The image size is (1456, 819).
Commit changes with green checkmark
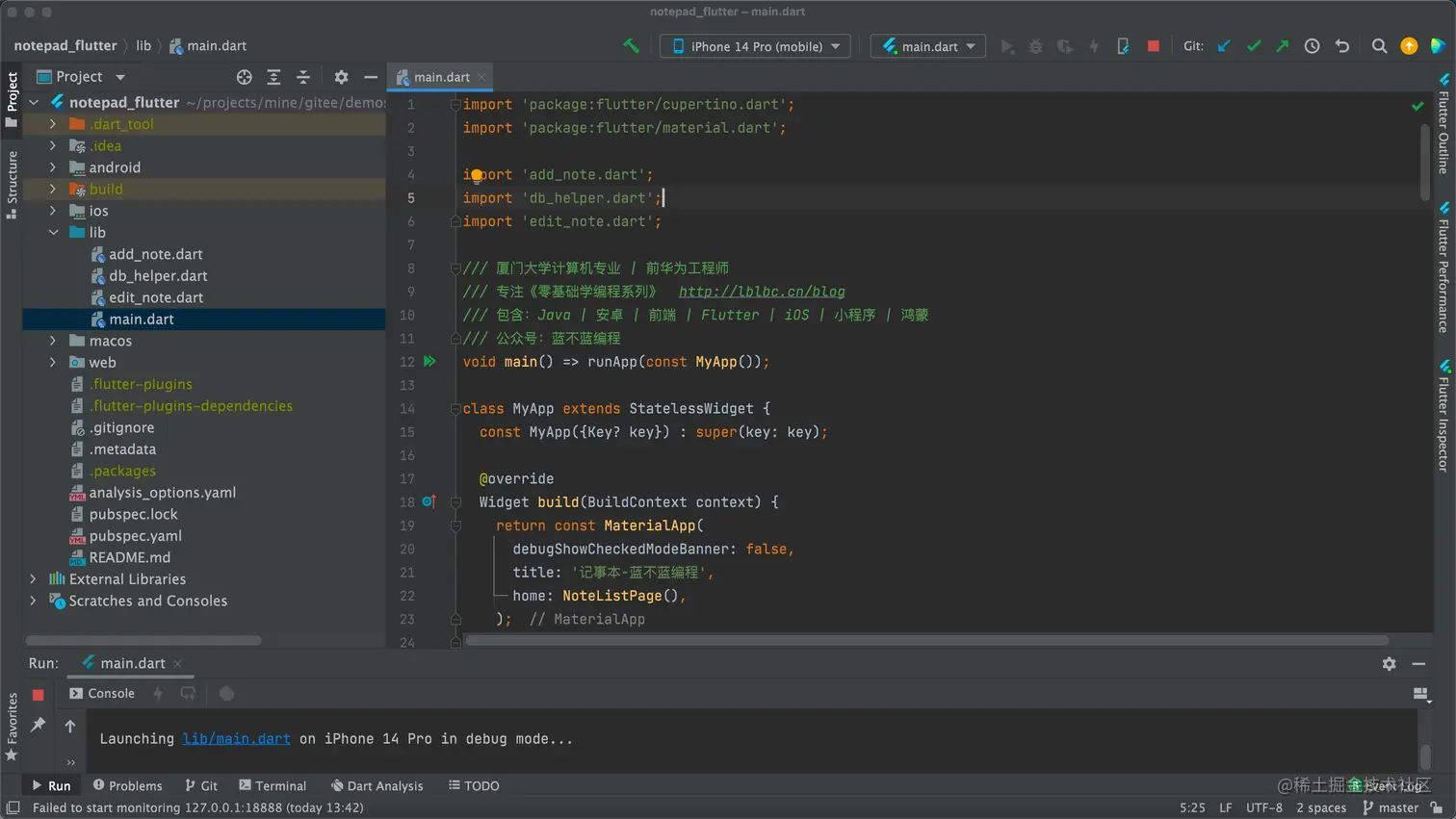click(1253, 45)
